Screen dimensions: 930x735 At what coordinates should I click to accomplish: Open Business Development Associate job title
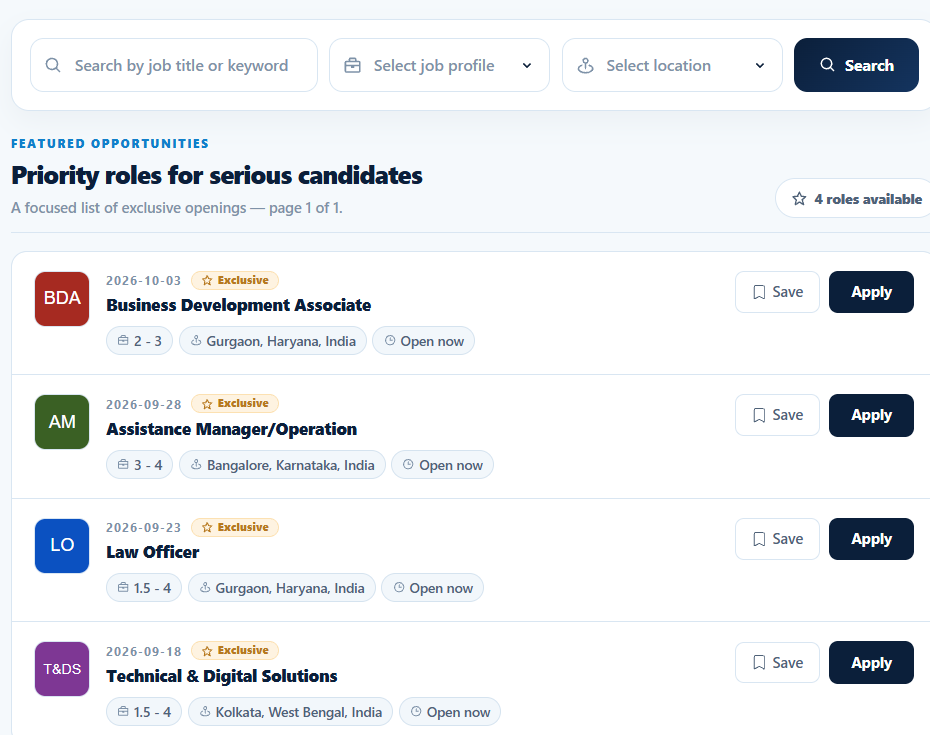tap(238, 305)
